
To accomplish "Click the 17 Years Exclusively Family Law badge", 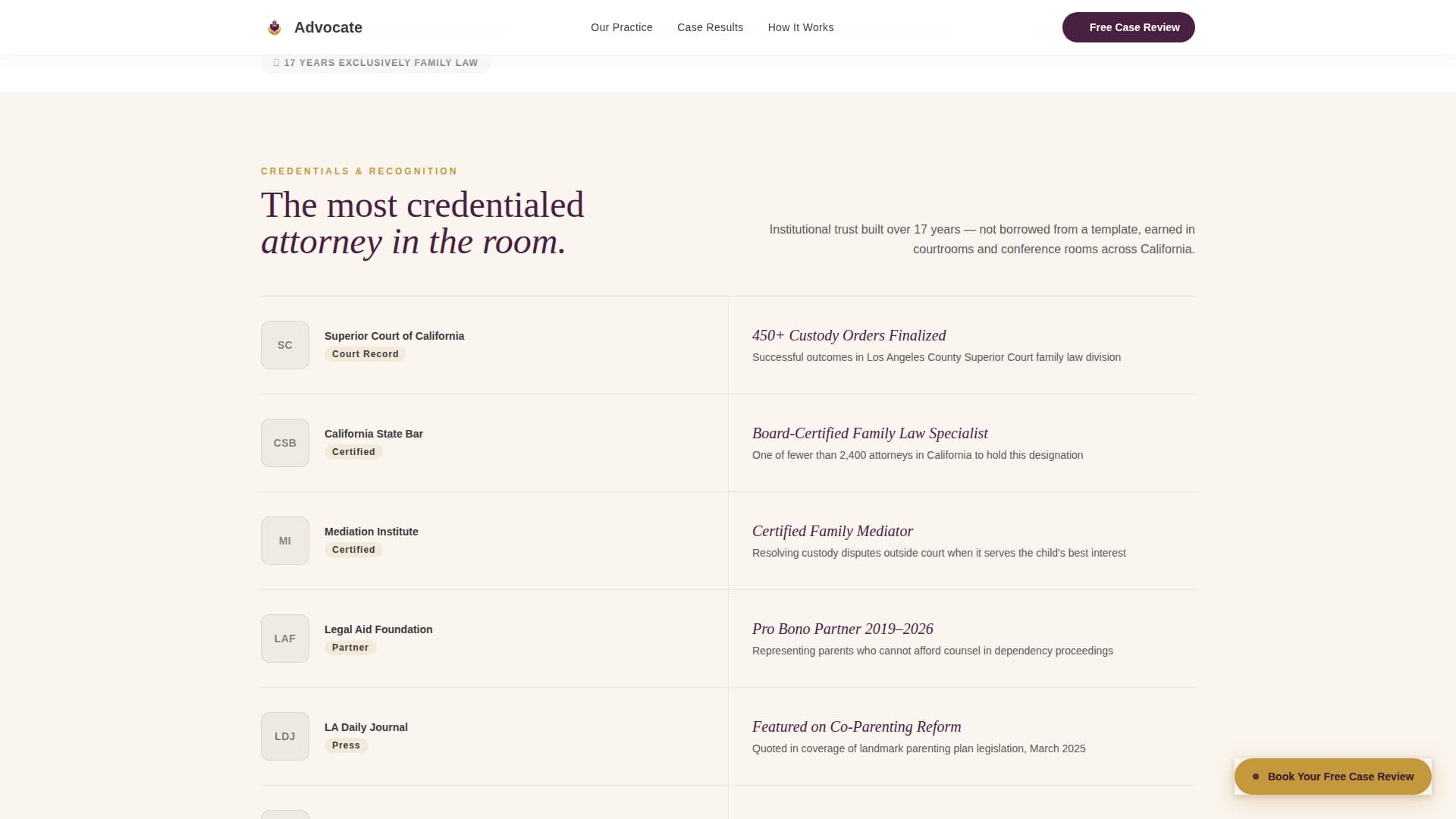I will click(x=375, y=62).
